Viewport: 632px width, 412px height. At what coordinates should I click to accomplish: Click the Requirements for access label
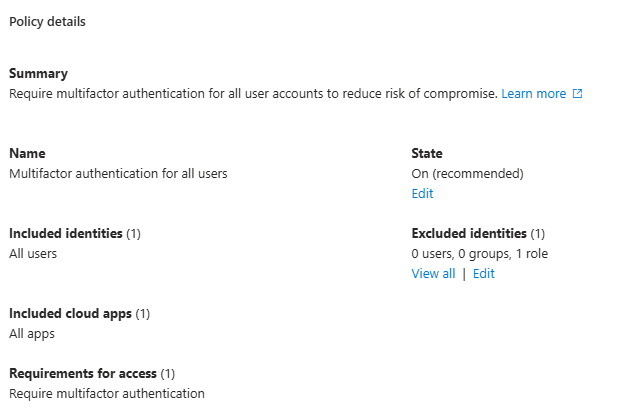pyautogui.click(x=83, y=374)
